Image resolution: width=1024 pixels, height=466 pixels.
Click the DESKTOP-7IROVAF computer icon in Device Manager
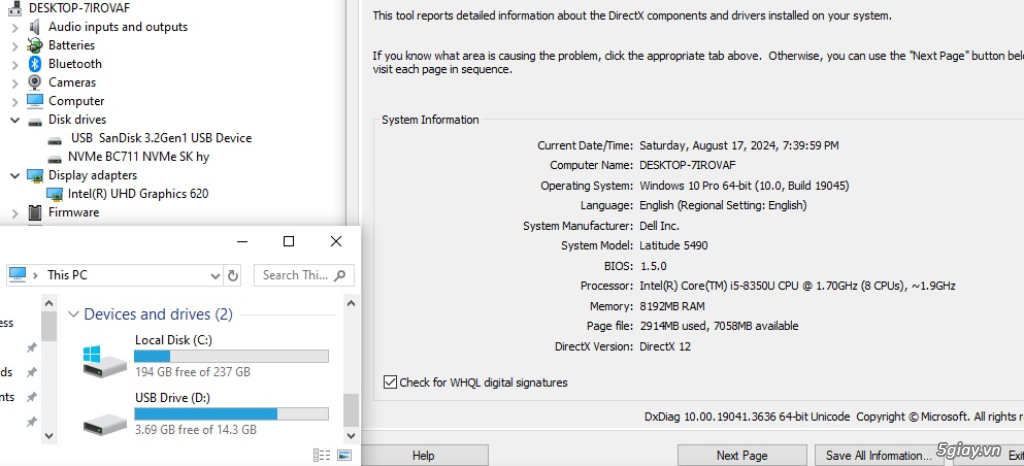(x=14, y=8)
